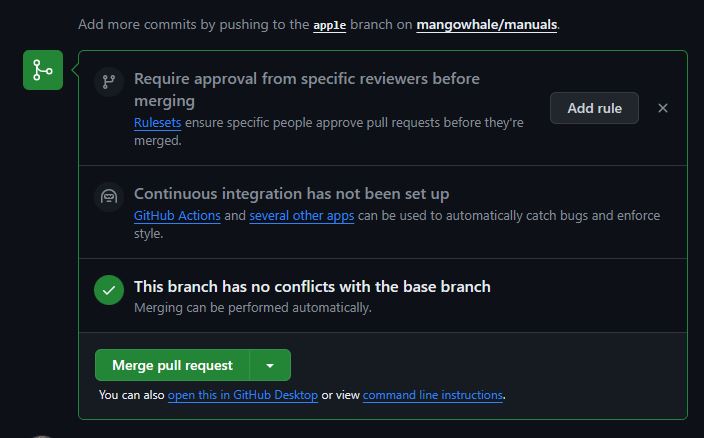Viewport: 704px width, 438px height.
Task: Click 'Require approval from specific reviewers' heading
Action: 307,90
